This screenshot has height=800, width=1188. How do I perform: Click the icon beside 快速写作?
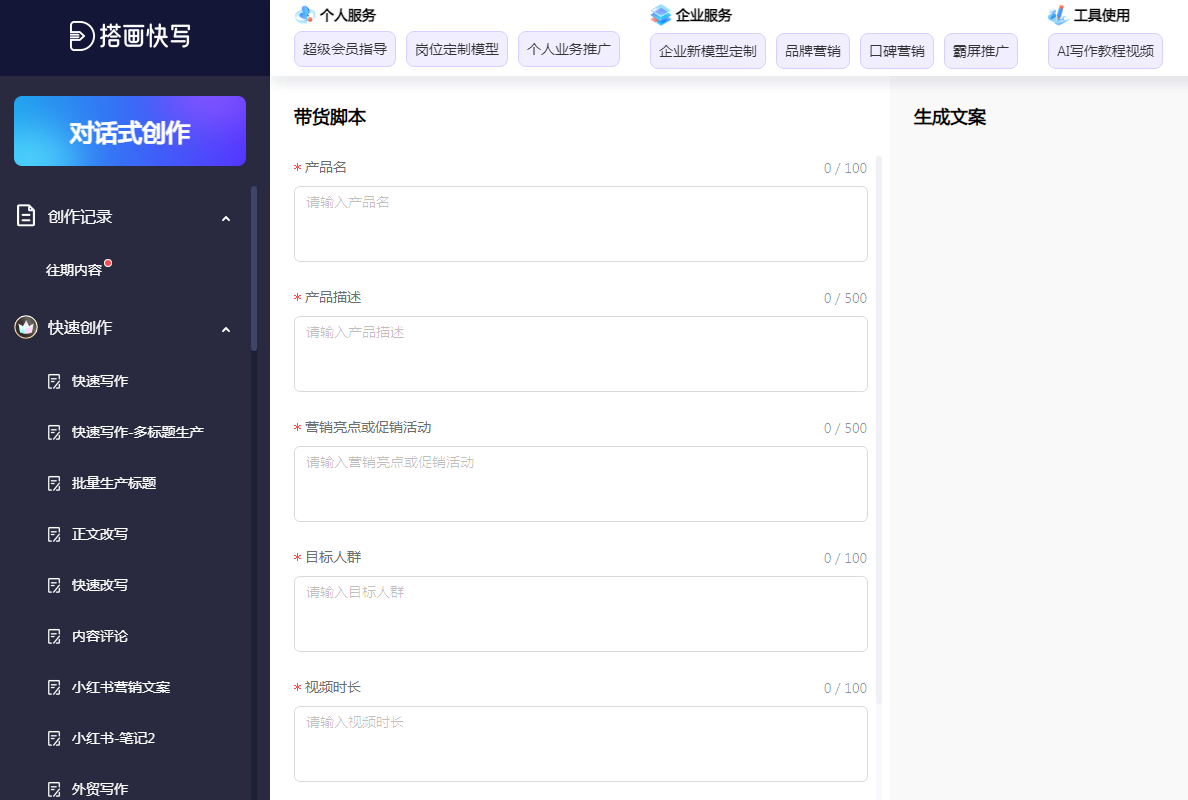[x=55, y=381]
